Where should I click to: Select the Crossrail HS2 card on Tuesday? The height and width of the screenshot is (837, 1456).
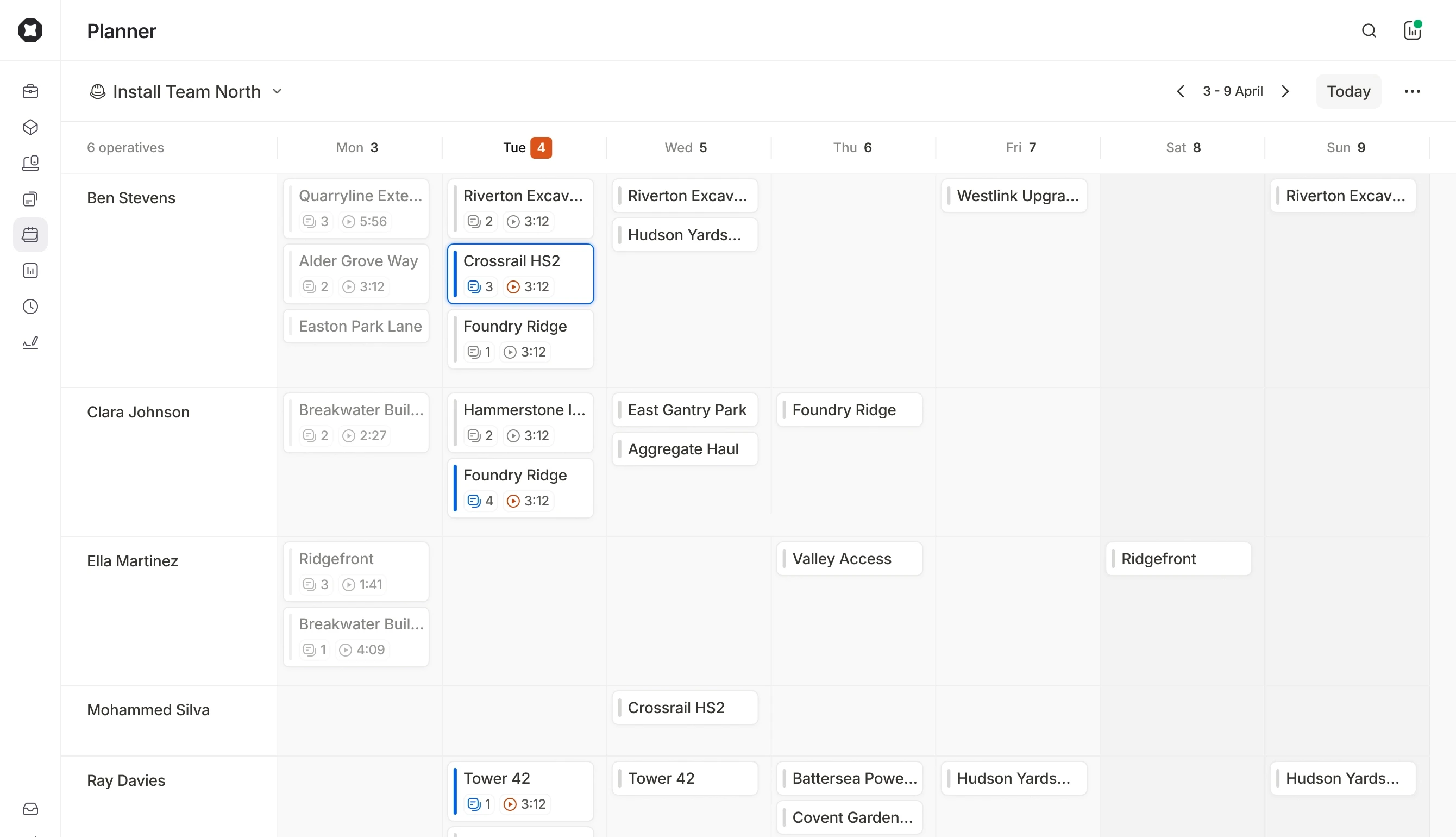tap(520, 273)
